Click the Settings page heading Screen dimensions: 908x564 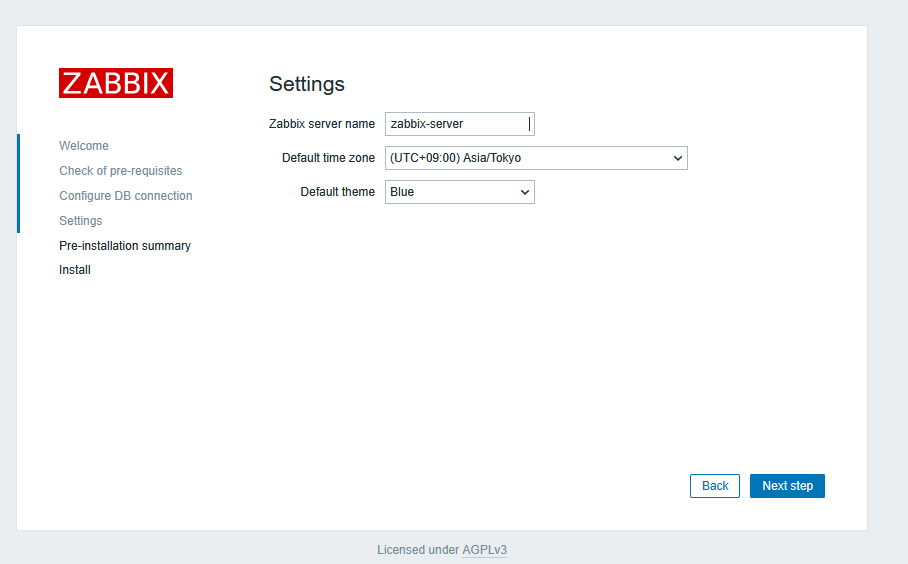click(307, 84)
